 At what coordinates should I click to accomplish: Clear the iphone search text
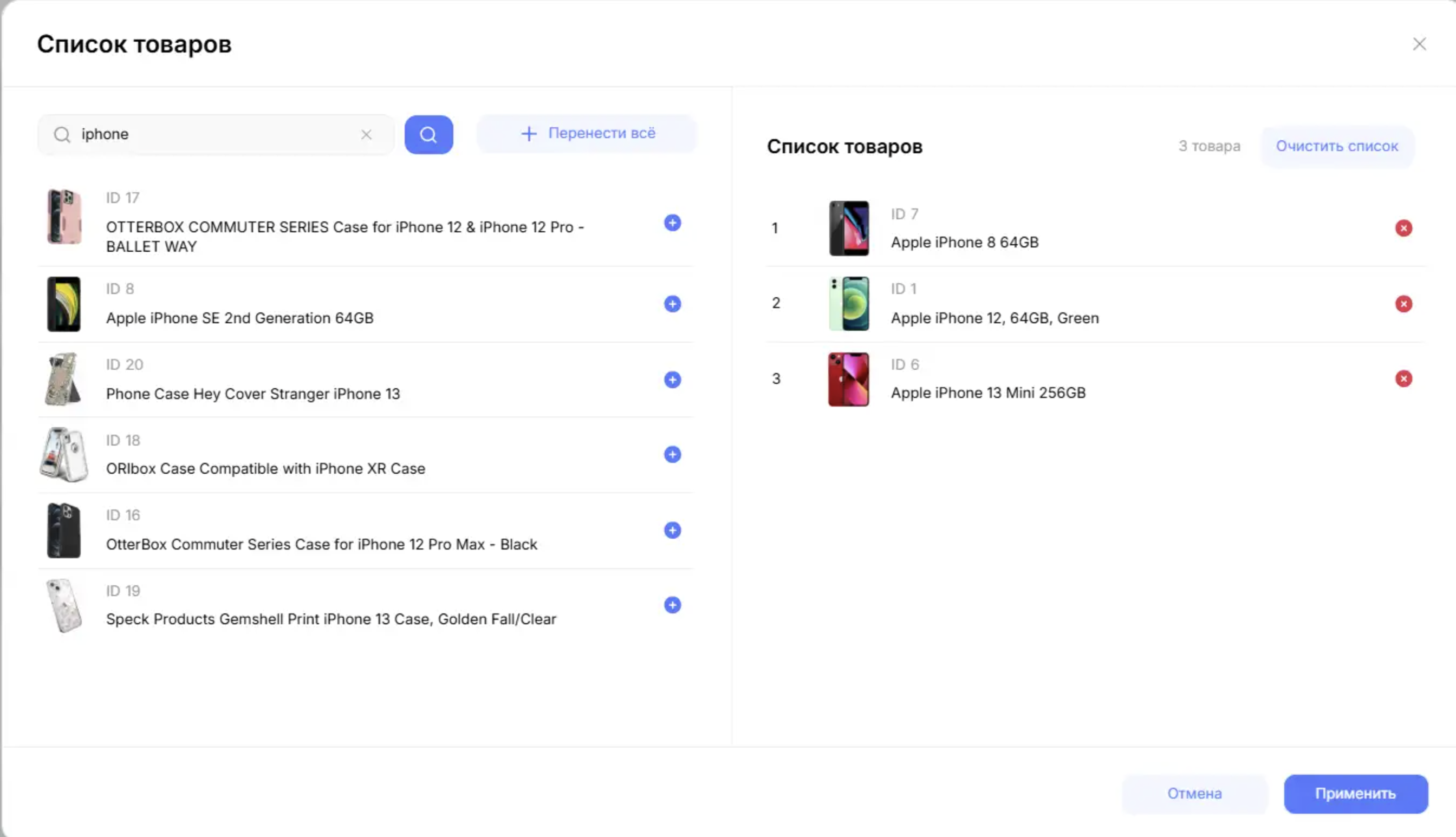pyautogui.click(x=366, y=134)
